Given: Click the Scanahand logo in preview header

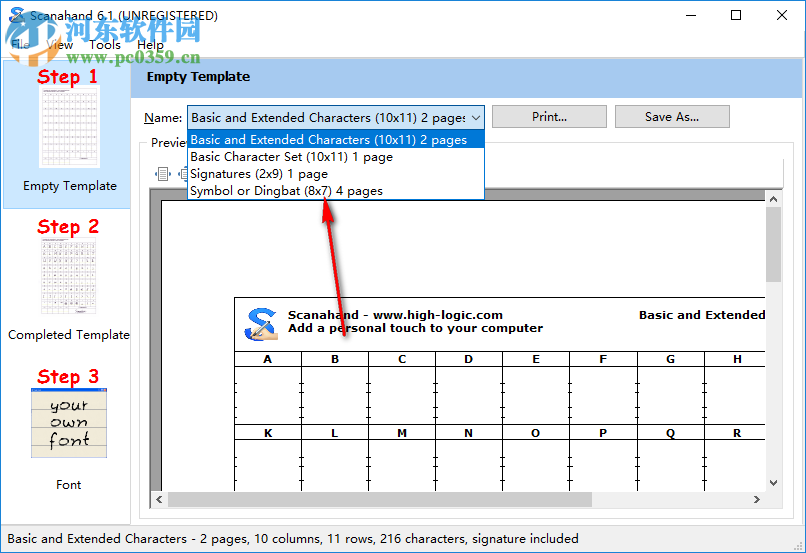Looking at the screenshot, I should point(261,325).
